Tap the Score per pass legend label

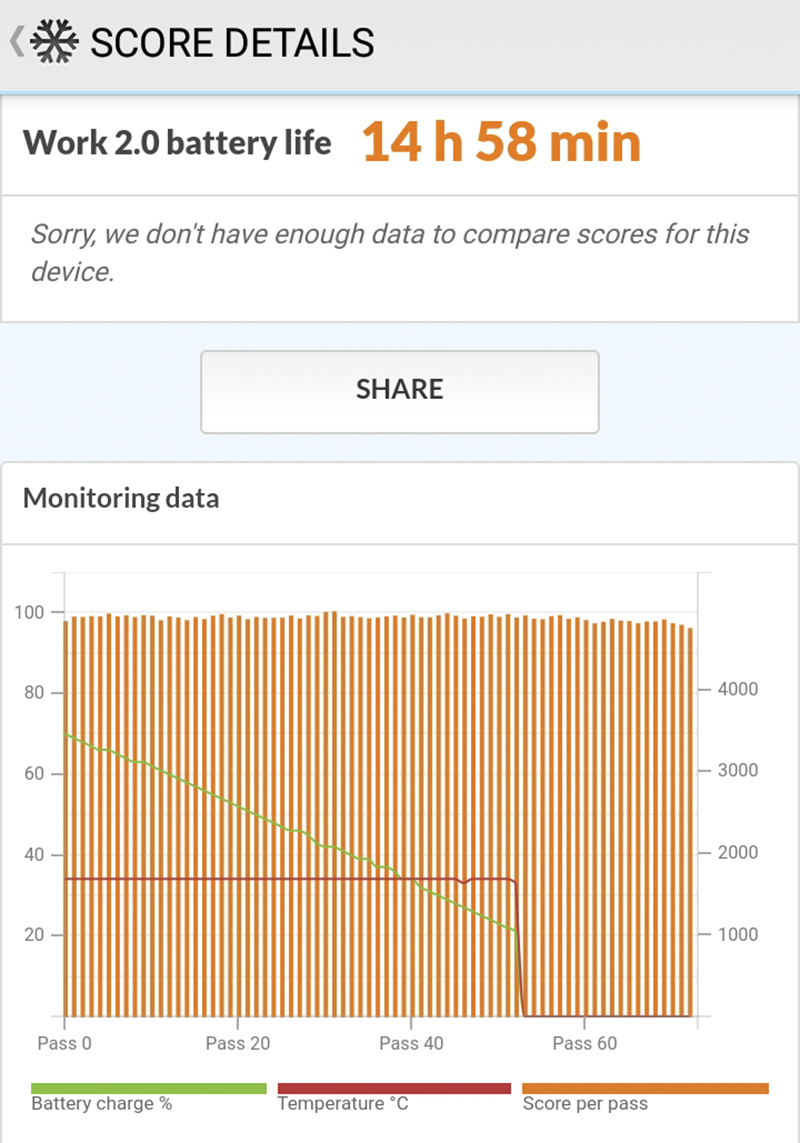(x=585, y=1105)
